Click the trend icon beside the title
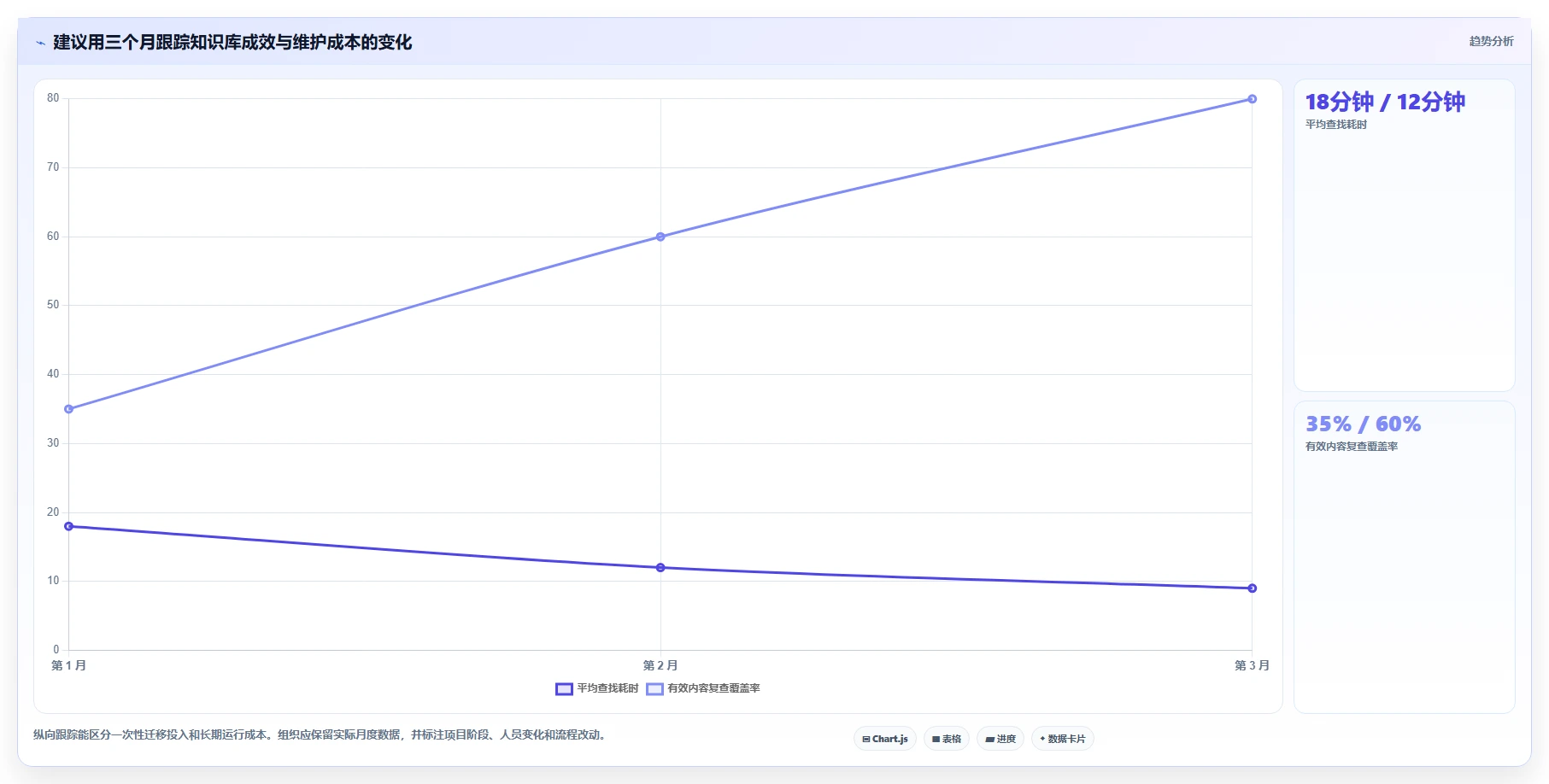 [x=40, y=43]
